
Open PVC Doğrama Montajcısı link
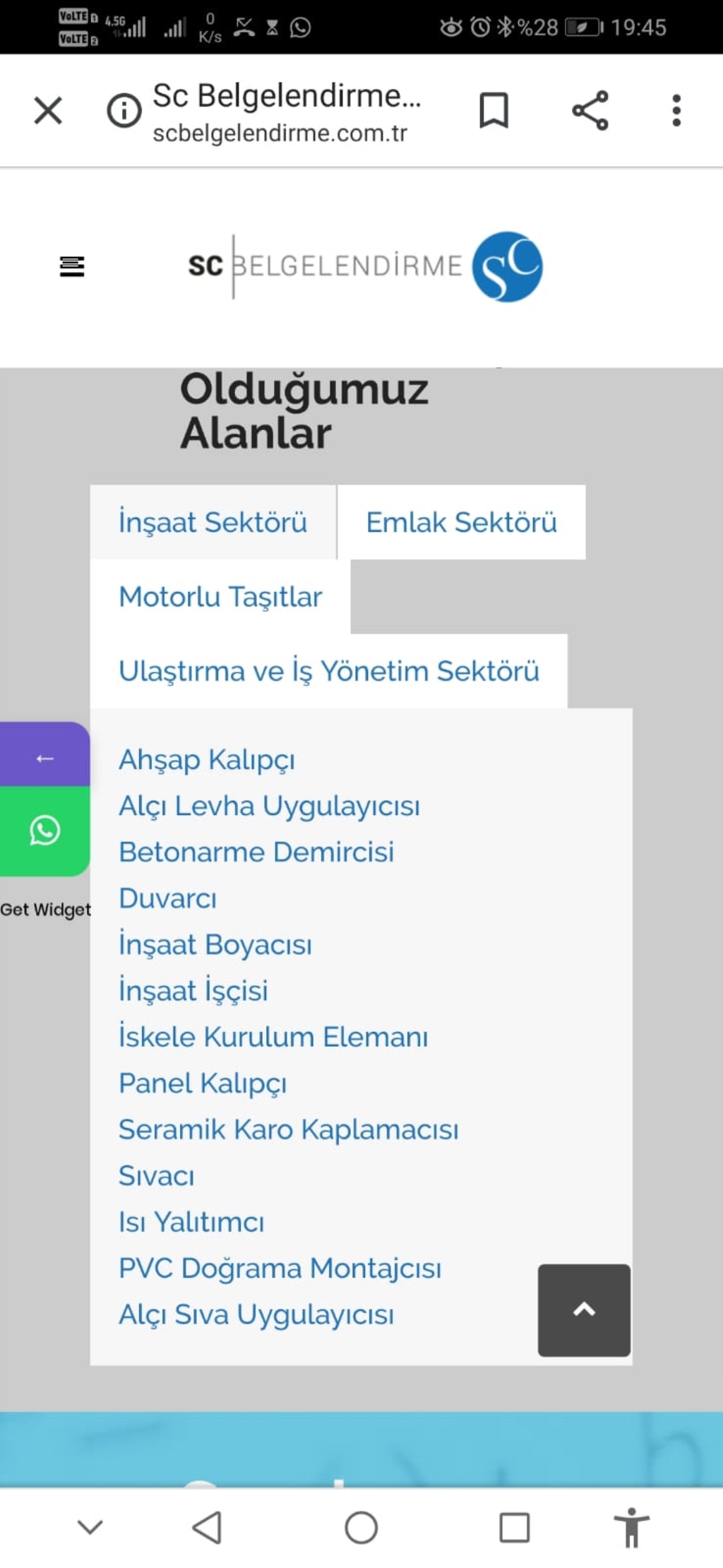(280, 1269)
